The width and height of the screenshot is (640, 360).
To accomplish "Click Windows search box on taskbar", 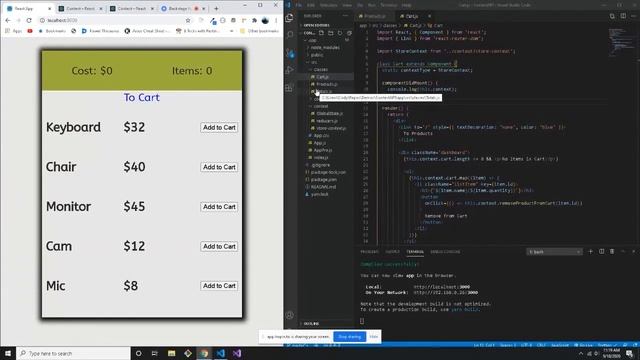I will pos(73,353).
